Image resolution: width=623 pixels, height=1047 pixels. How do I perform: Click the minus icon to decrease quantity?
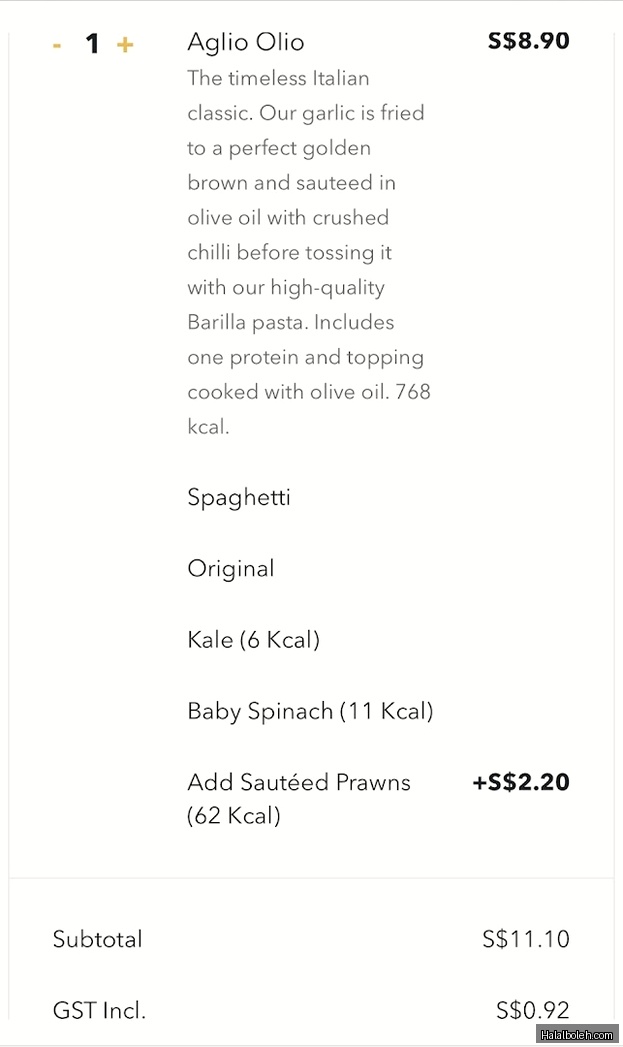[58, 44]
